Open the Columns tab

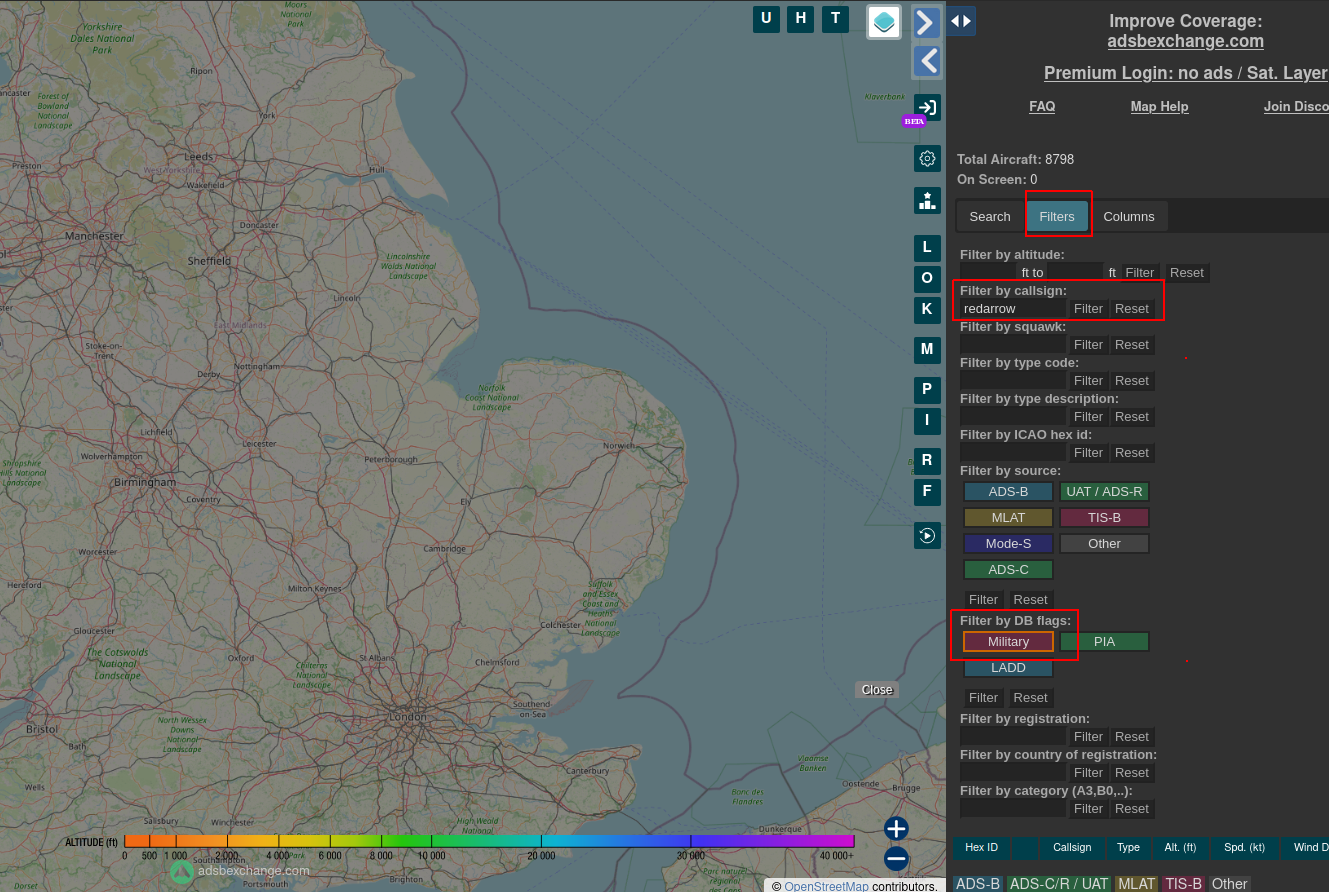[1129, 216]
